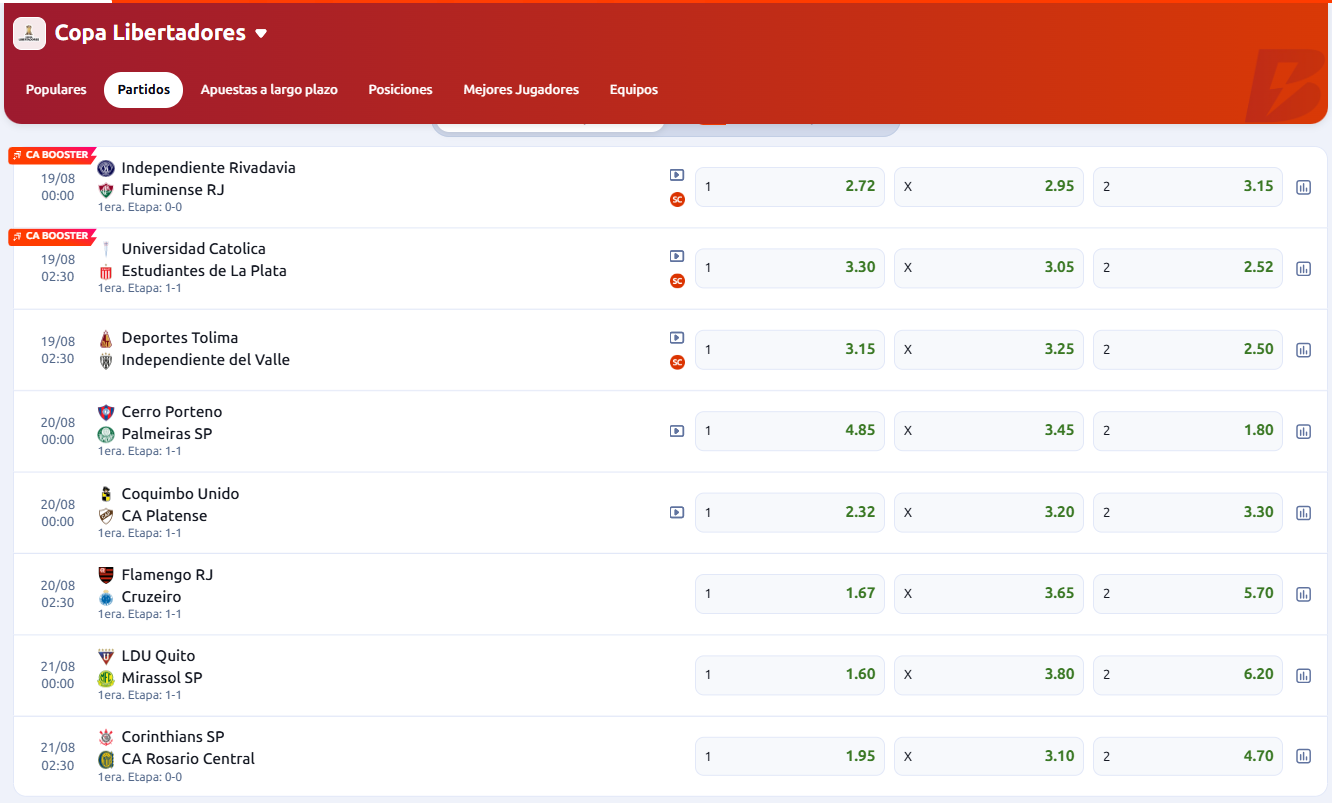
Task: Click the SC icon for Fluminense RJ match
Action: (677, 199)
